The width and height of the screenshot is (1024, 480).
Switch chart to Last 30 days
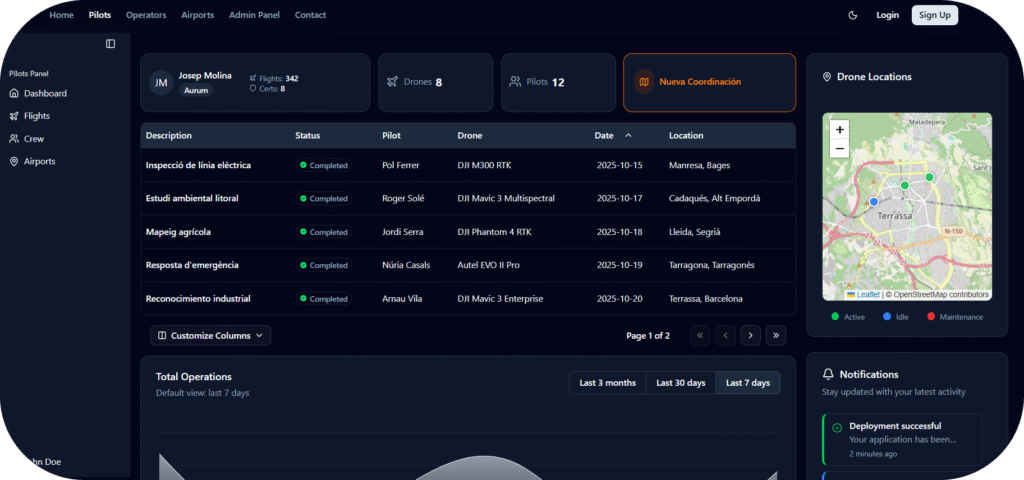coord(680,383)
